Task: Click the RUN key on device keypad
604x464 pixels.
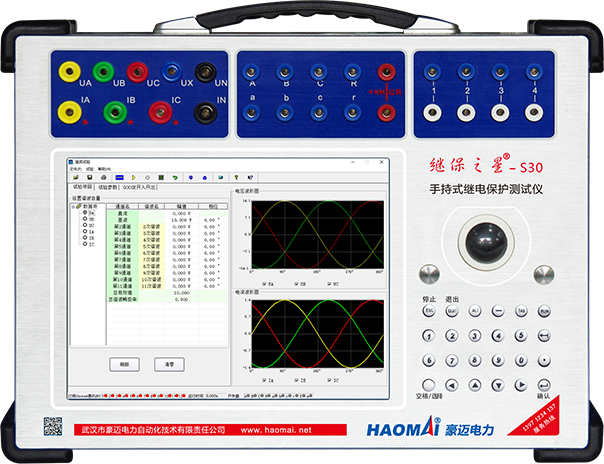Action: (x=544, y=311)
